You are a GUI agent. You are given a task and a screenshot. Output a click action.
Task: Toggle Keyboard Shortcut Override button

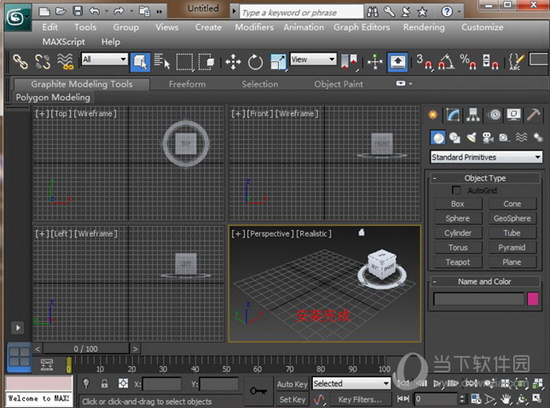pyautogui.click(x=397, y=62)
